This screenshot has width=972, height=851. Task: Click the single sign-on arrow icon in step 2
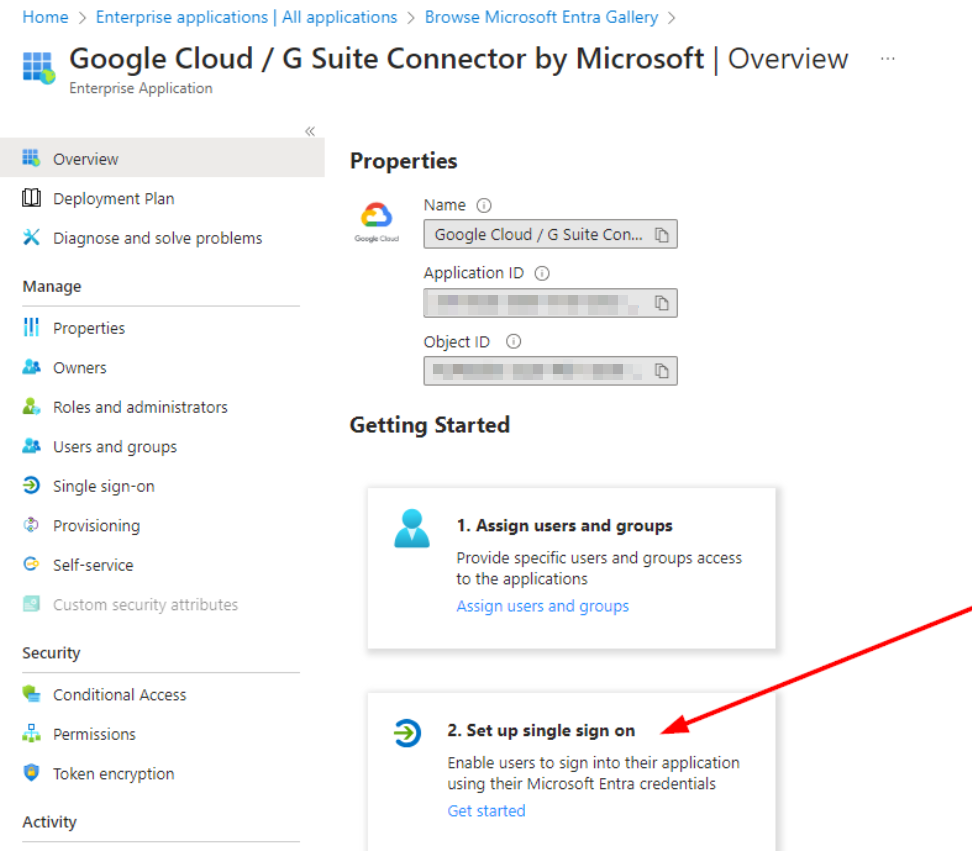[x=407, y=734]
